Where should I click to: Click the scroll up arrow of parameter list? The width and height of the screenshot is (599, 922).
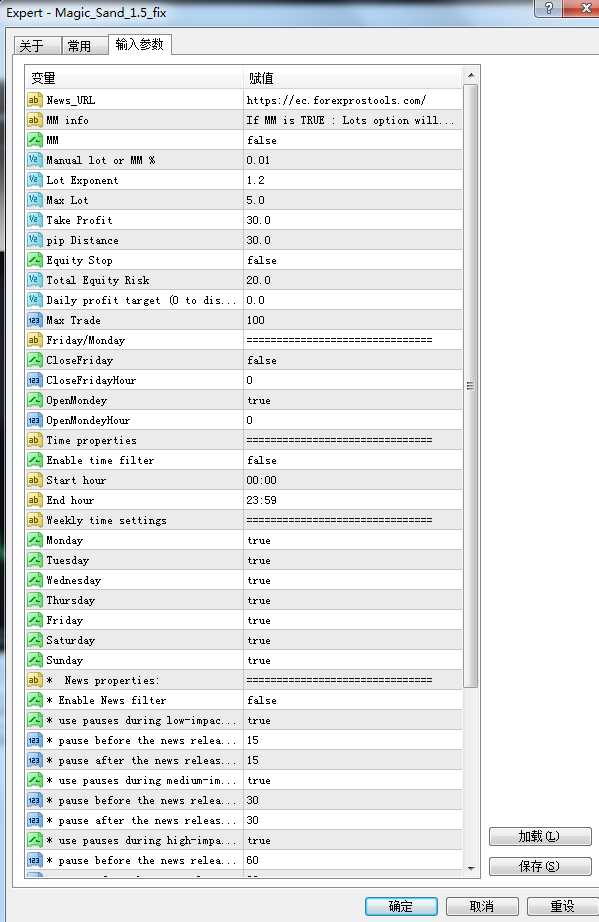(471, 75)
